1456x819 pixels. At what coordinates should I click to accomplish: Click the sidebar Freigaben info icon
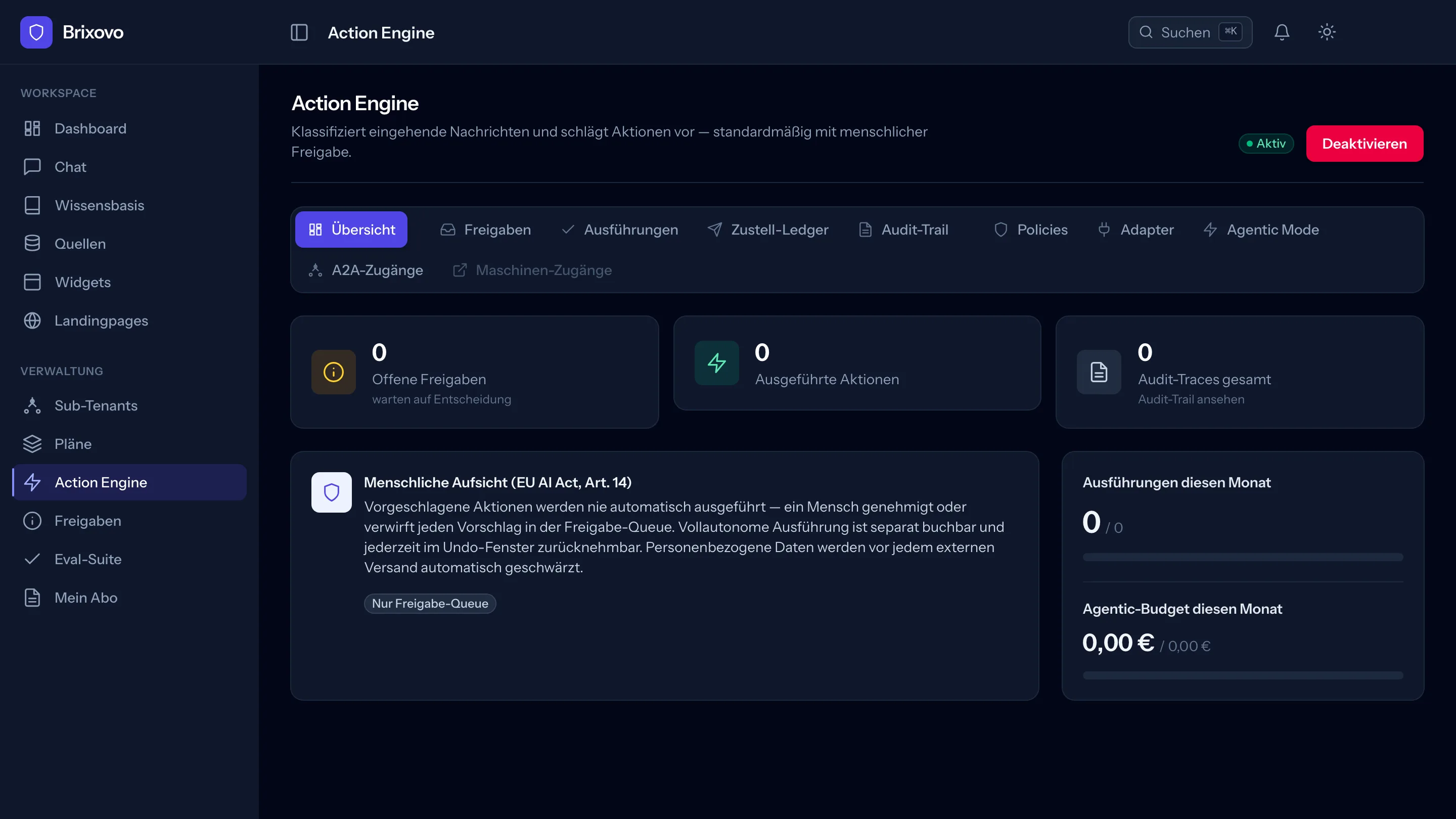32,521
